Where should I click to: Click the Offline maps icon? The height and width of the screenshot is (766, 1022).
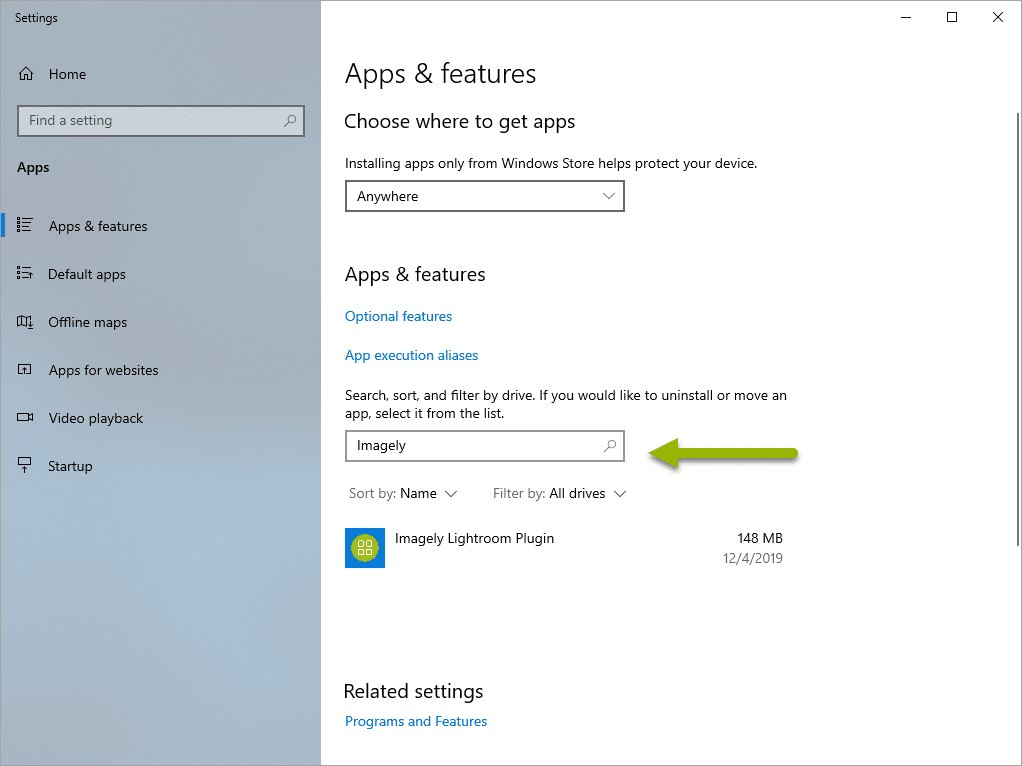25,321
